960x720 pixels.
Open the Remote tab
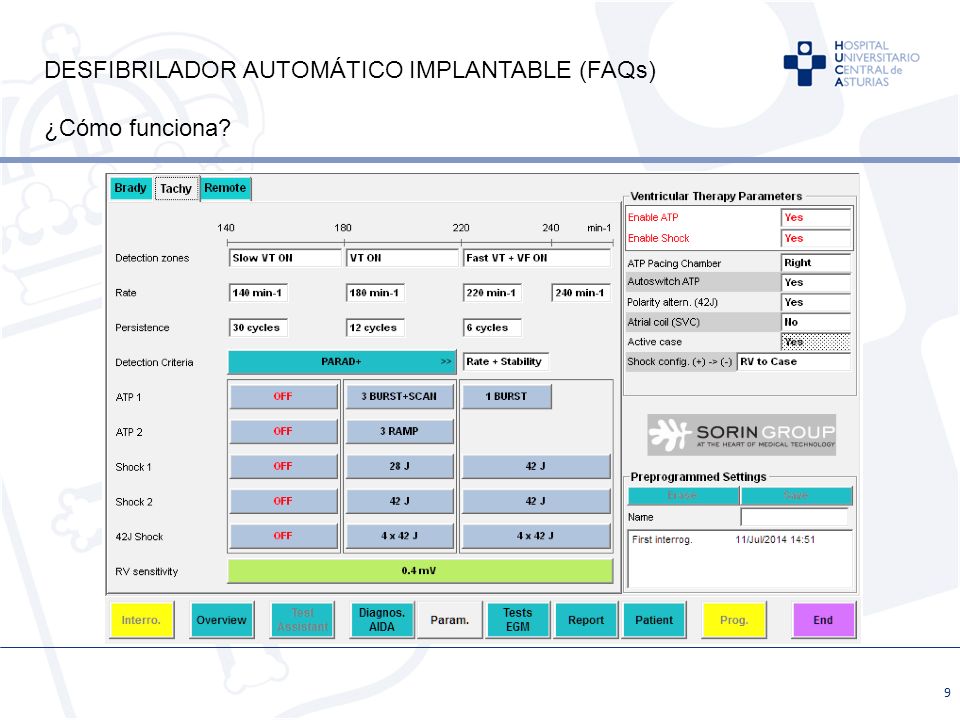click(x=225, y=188)
